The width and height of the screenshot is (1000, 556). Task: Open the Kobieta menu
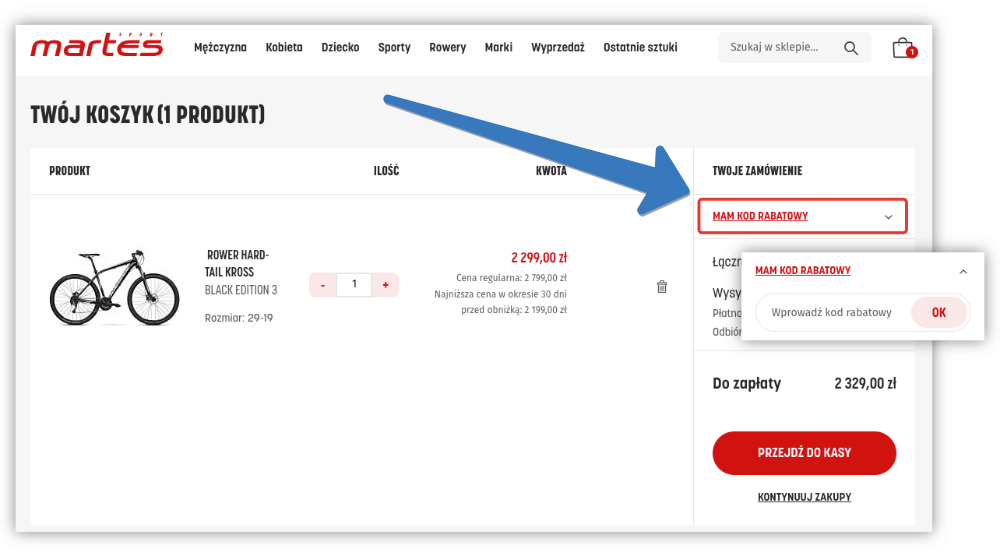tap(284, 48)
